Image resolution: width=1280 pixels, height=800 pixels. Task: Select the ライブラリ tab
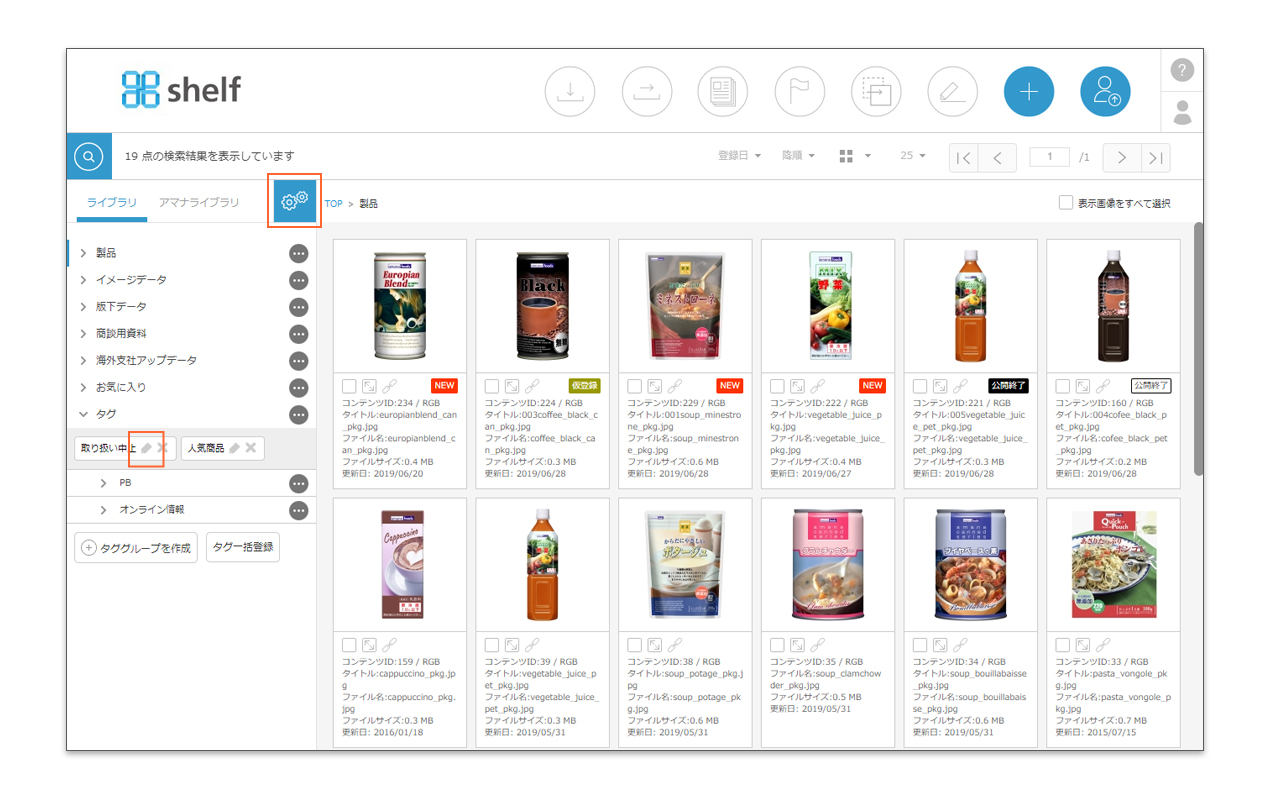111,203
